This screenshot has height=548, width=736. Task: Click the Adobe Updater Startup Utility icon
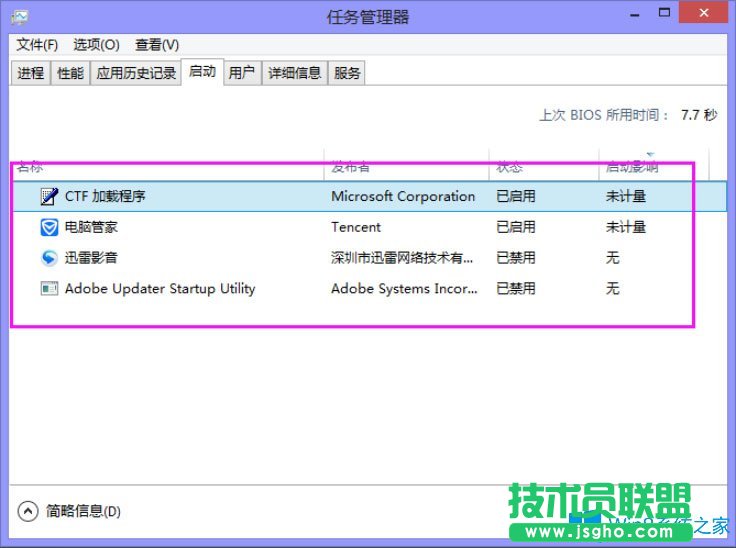[49, 289]
